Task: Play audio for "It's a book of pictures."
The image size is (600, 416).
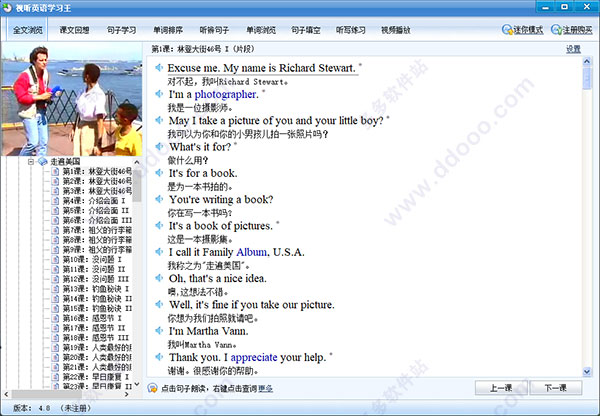Action: tap(159, 225)
